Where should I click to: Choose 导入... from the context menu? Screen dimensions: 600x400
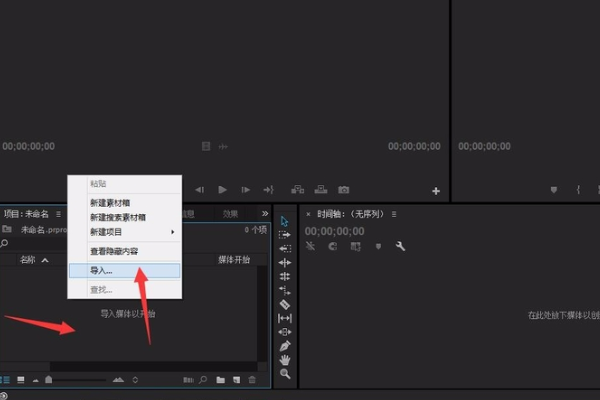coord(101,270)
